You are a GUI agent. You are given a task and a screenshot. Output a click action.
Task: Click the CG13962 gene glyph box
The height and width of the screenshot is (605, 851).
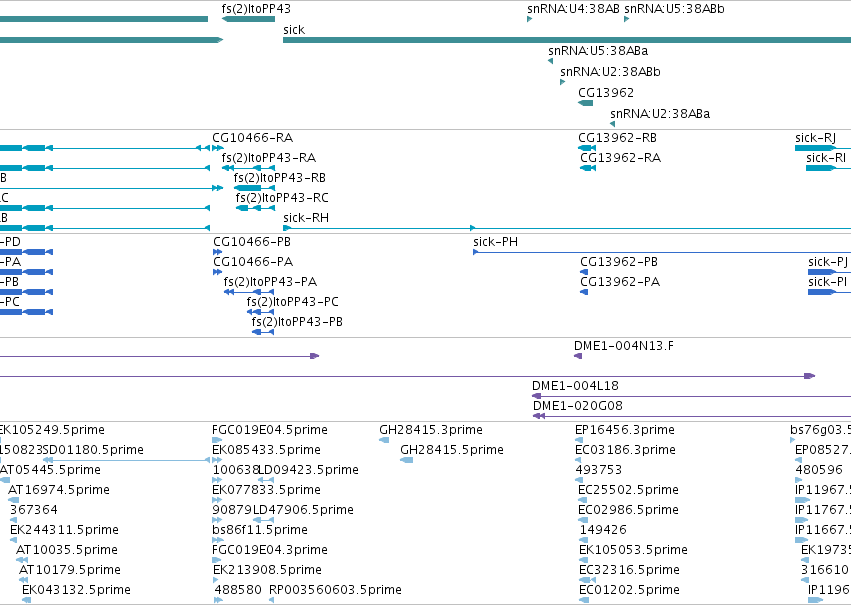(x=586, y=103)
